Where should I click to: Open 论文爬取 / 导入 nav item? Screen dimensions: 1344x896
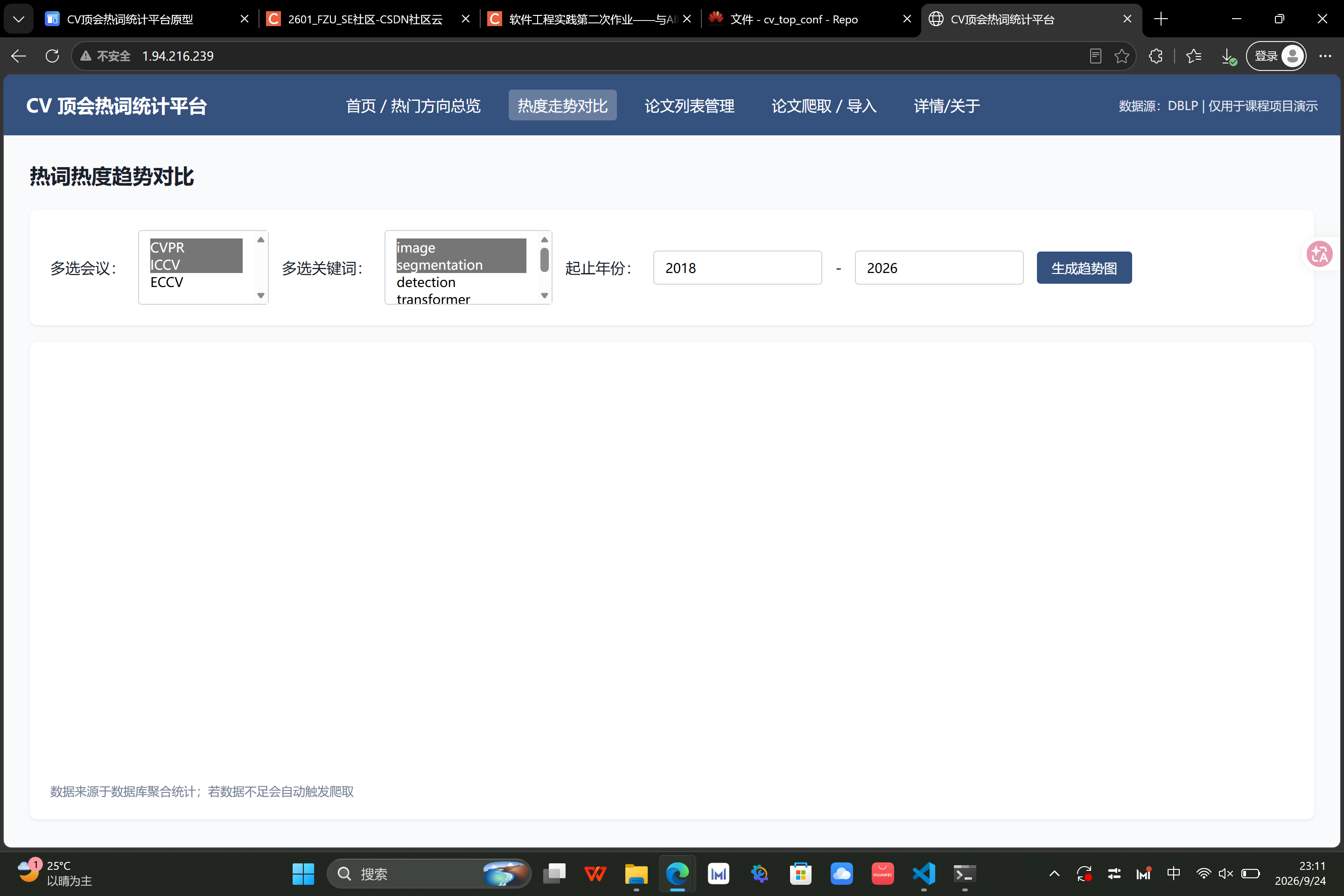click(x=823, y=106)
